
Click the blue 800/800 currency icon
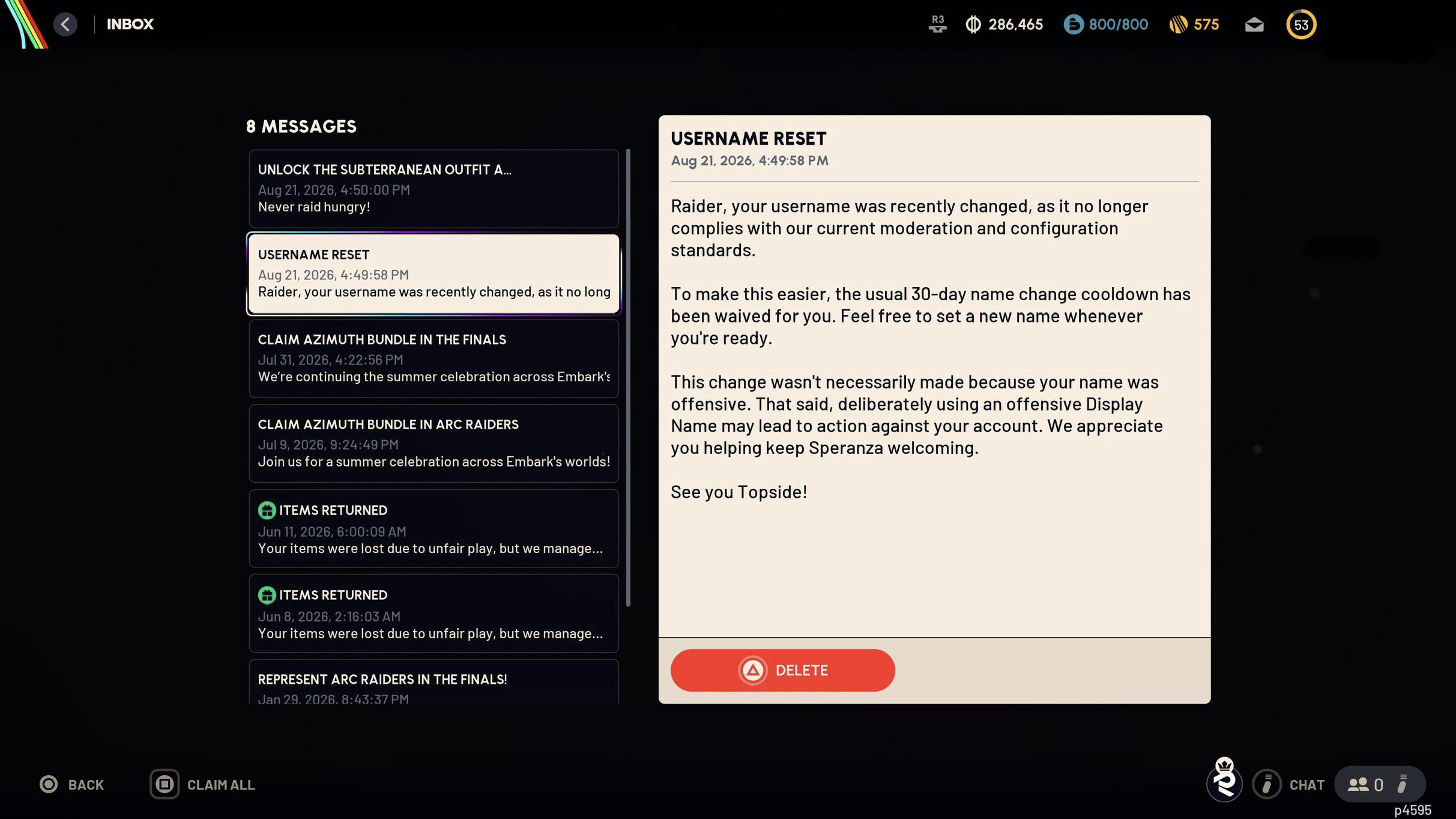1073,25
